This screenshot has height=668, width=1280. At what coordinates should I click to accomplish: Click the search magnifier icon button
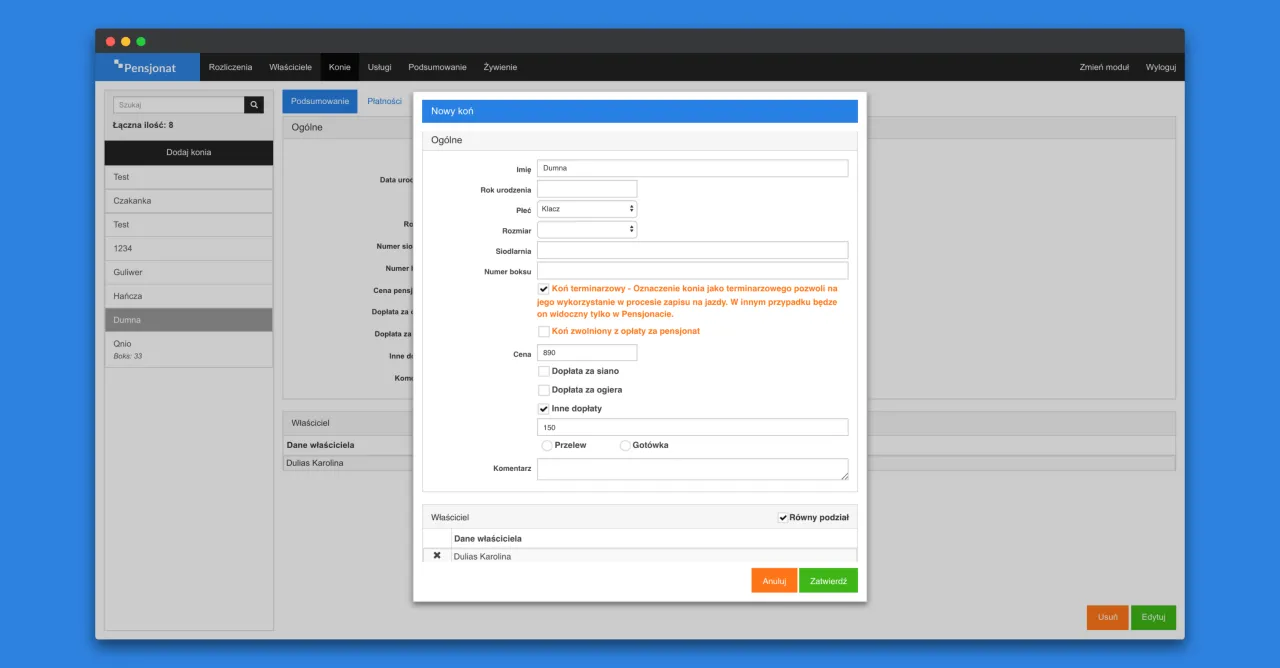pos(254,104)
